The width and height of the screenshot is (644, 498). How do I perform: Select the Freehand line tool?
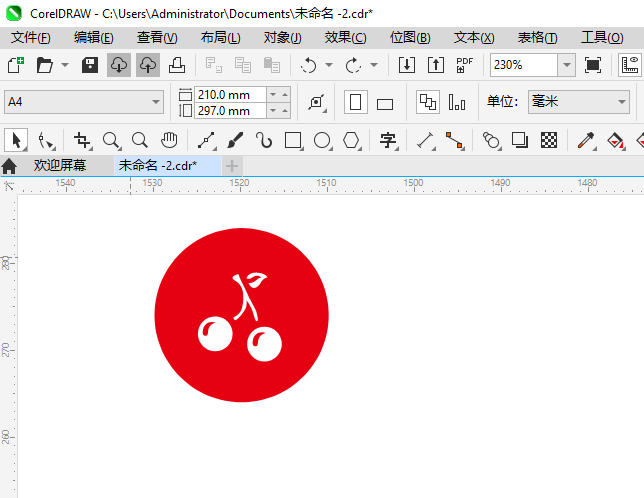coord(207,140)
